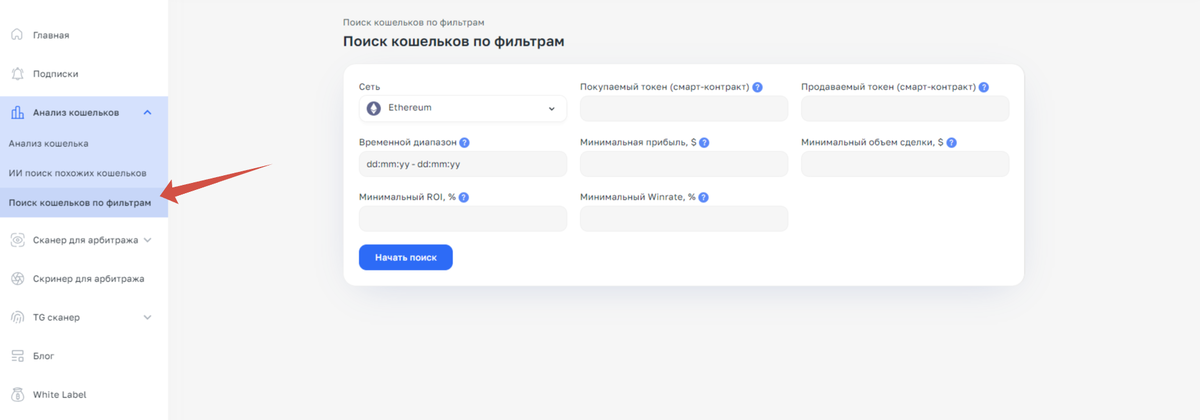Screen dimensions: 1200x420
Task: Focus the Минимальный Winrate input field
Action: [684, 219]
